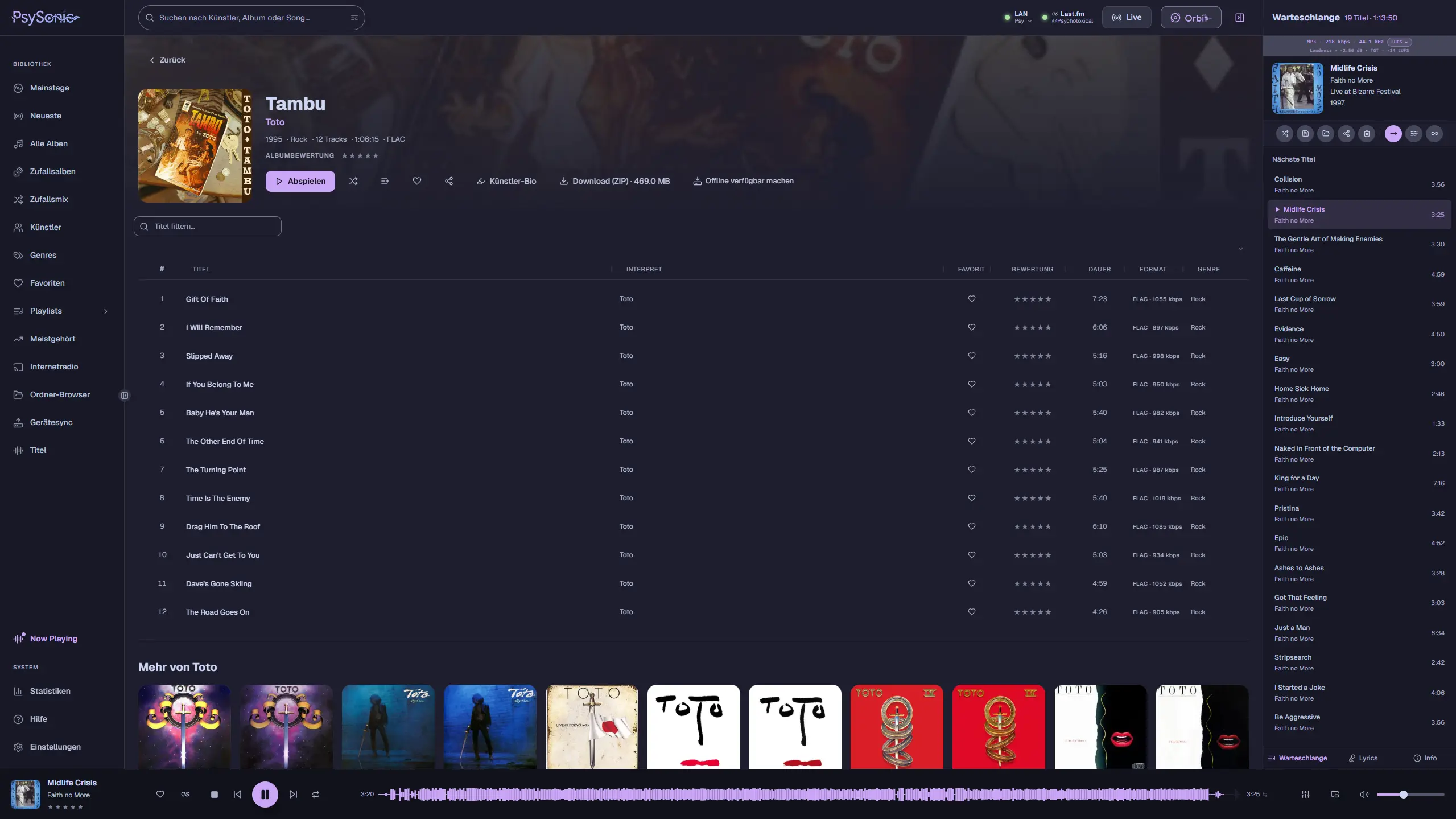
Task: Open PsySonic logo home
Action: [x=45, y=17]
